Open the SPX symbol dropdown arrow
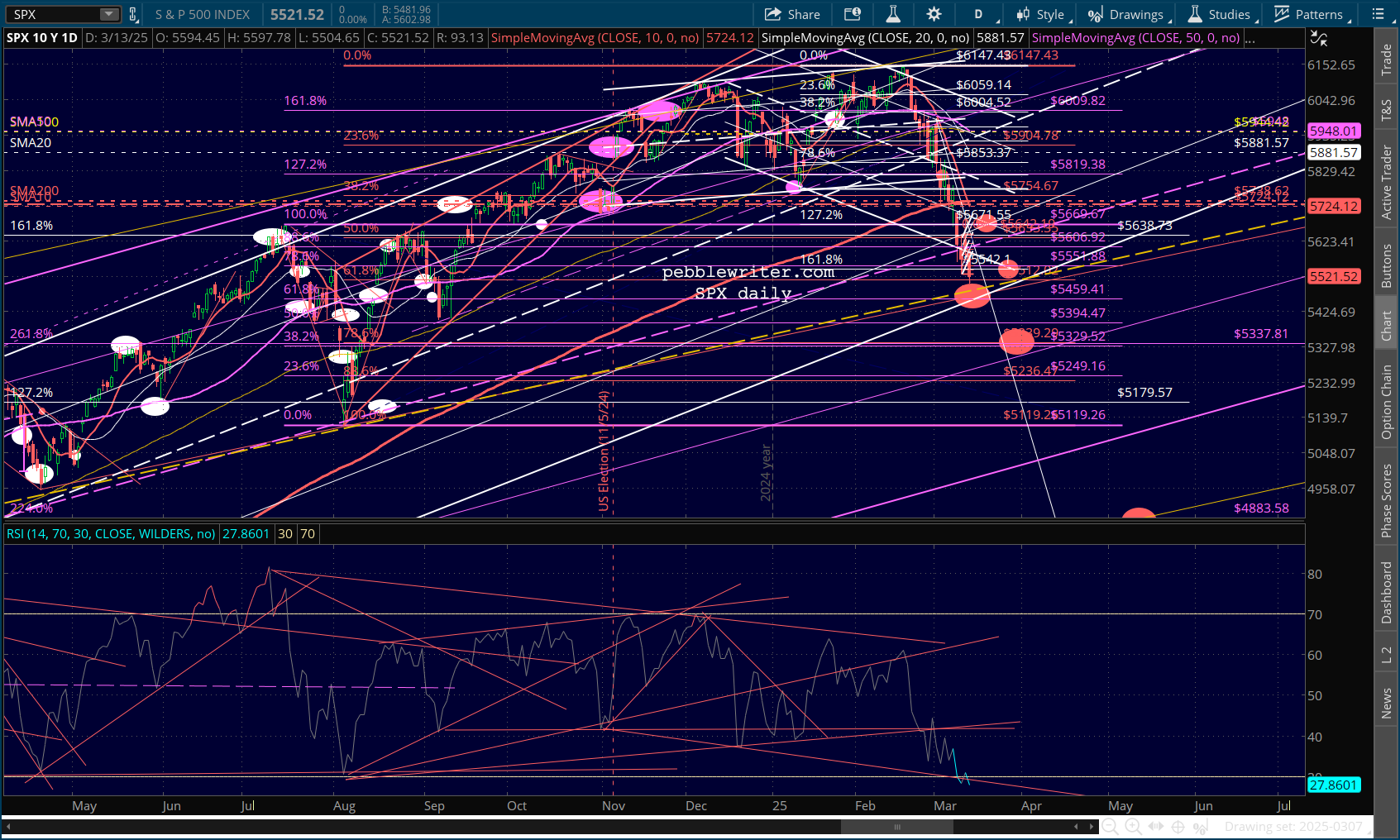 pyautogui.click(x=109, y=14)
